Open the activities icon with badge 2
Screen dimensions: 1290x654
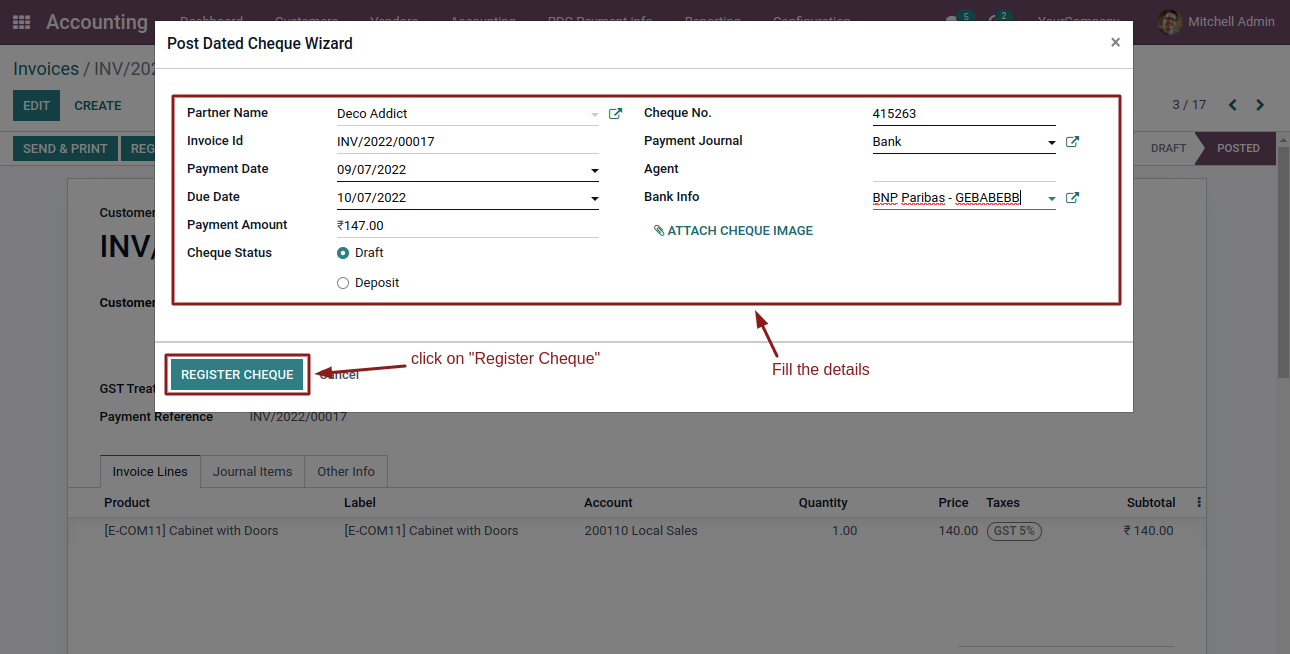point(997,20)
